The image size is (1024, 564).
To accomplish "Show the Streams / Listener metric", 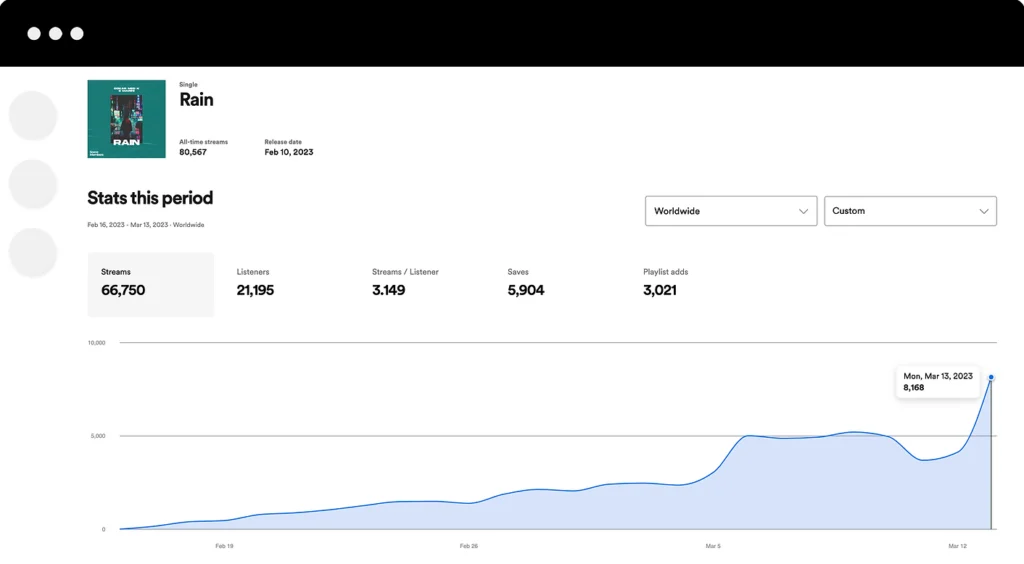I will (404, 284).
